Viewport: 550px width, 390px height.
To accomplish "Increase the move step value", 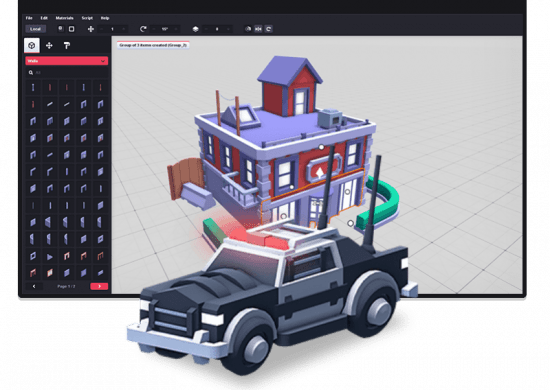I will (123, 29).
